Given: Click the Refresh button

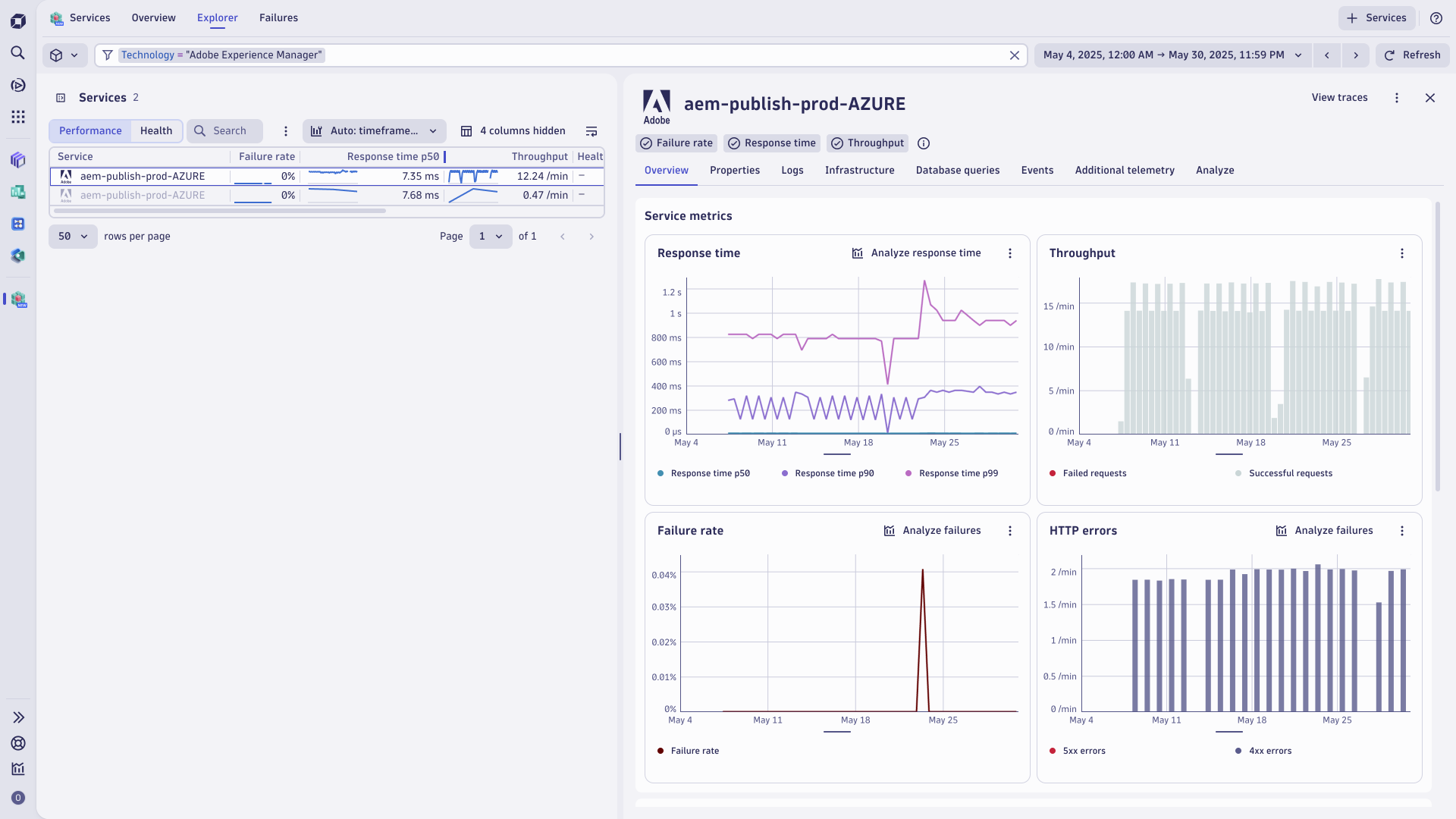Looking at the screenshot, I should click(1412, 55).
